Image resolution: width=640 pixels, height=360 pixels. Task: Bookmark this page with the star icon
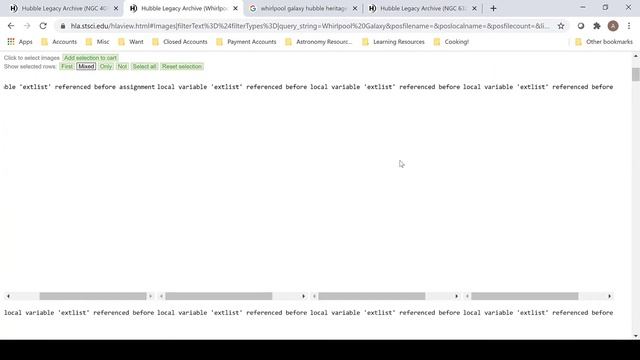point(561,26)
